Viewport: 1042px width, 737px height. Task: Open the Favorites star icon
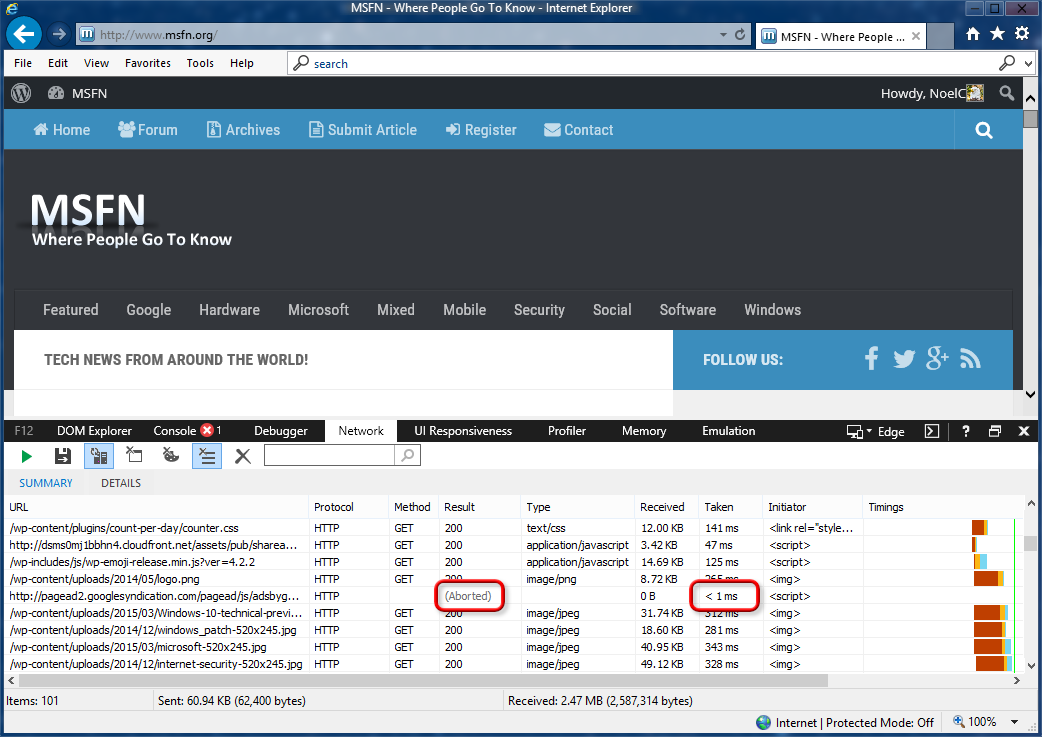[997, 34]
